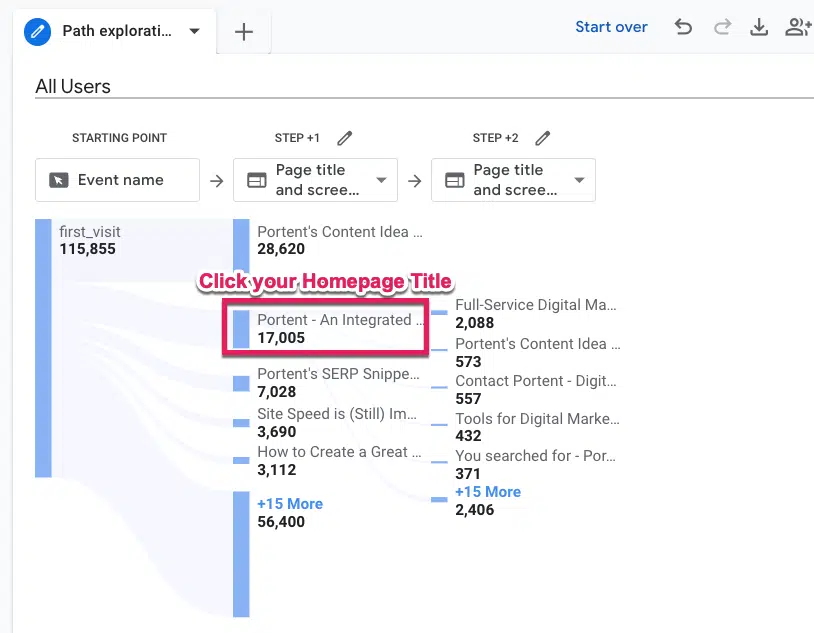Click the 2,406 count value

point(474,510)
